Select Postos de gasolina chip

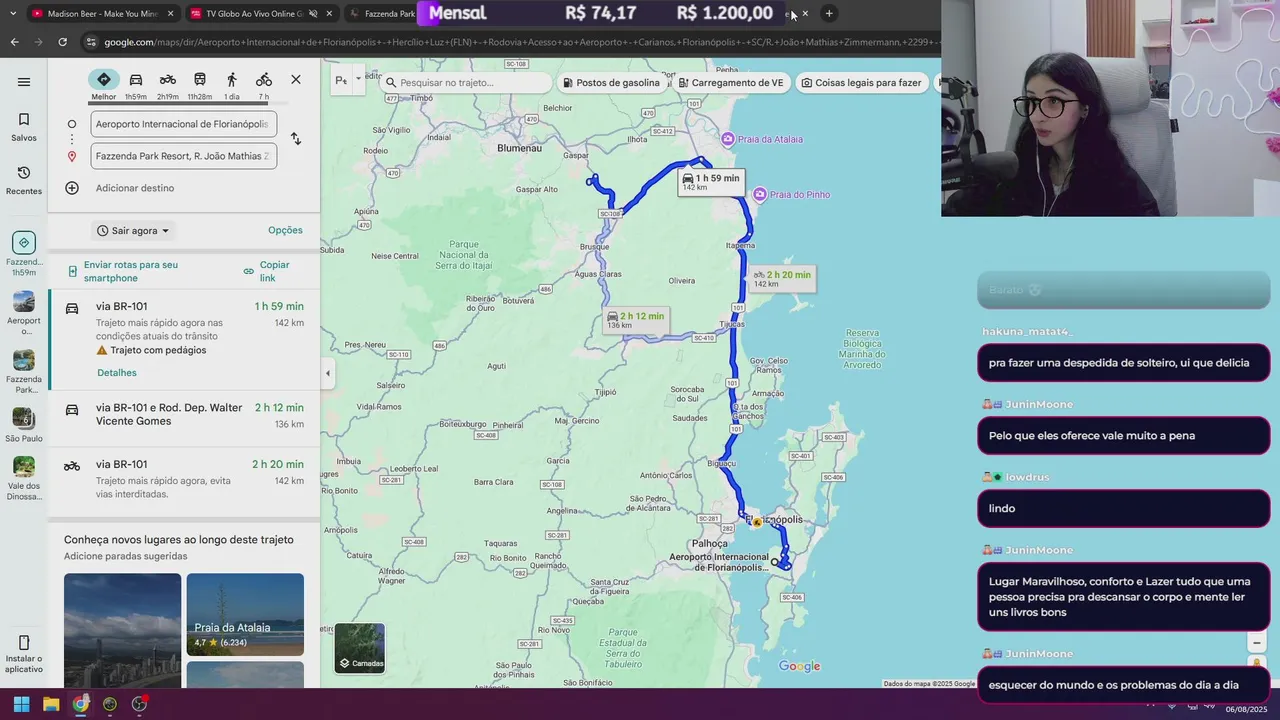[611, 83]
